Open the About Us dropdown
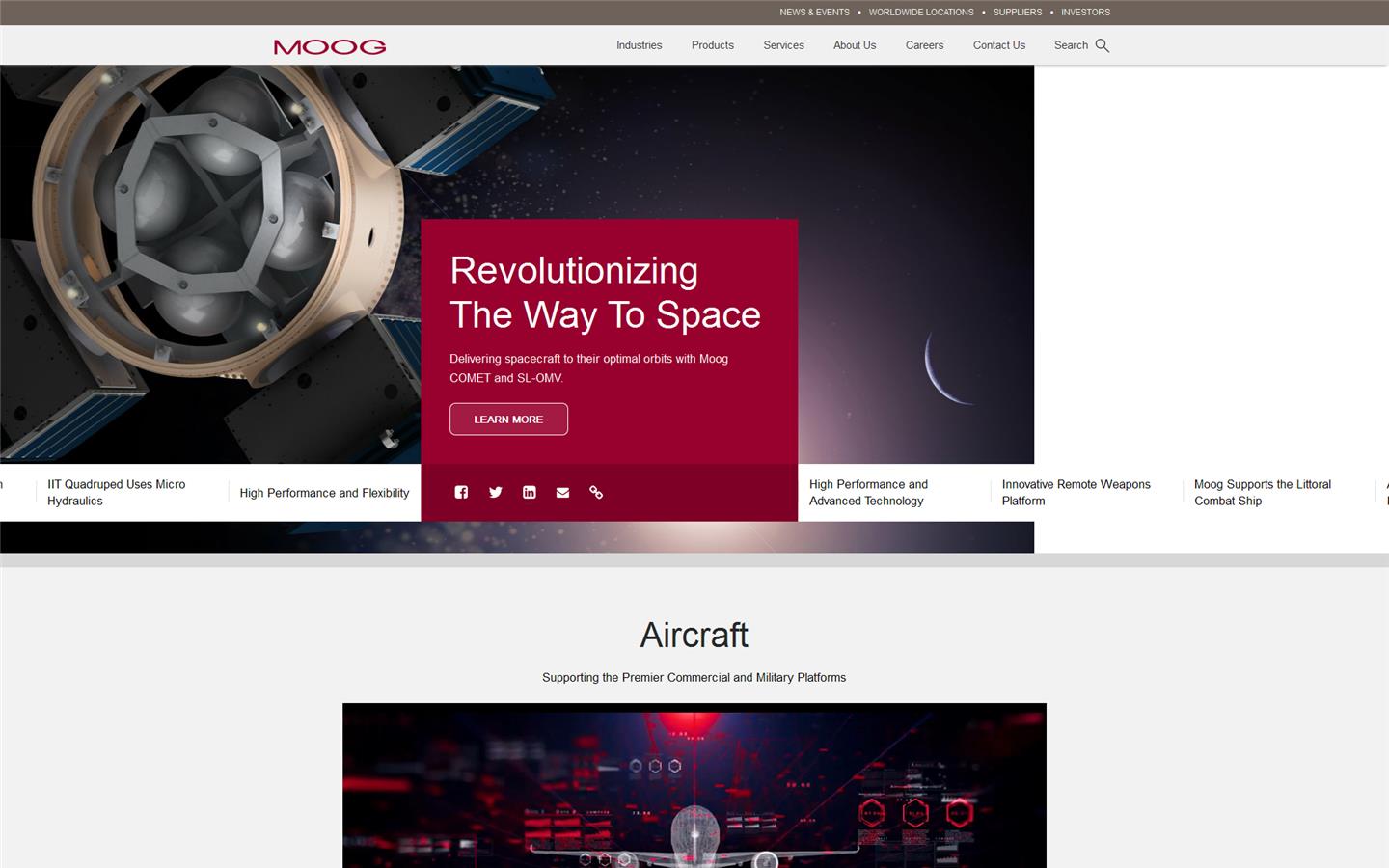The width and height of the screenshot is (1389, 868). pyautogui.click(x=854, y=45)
